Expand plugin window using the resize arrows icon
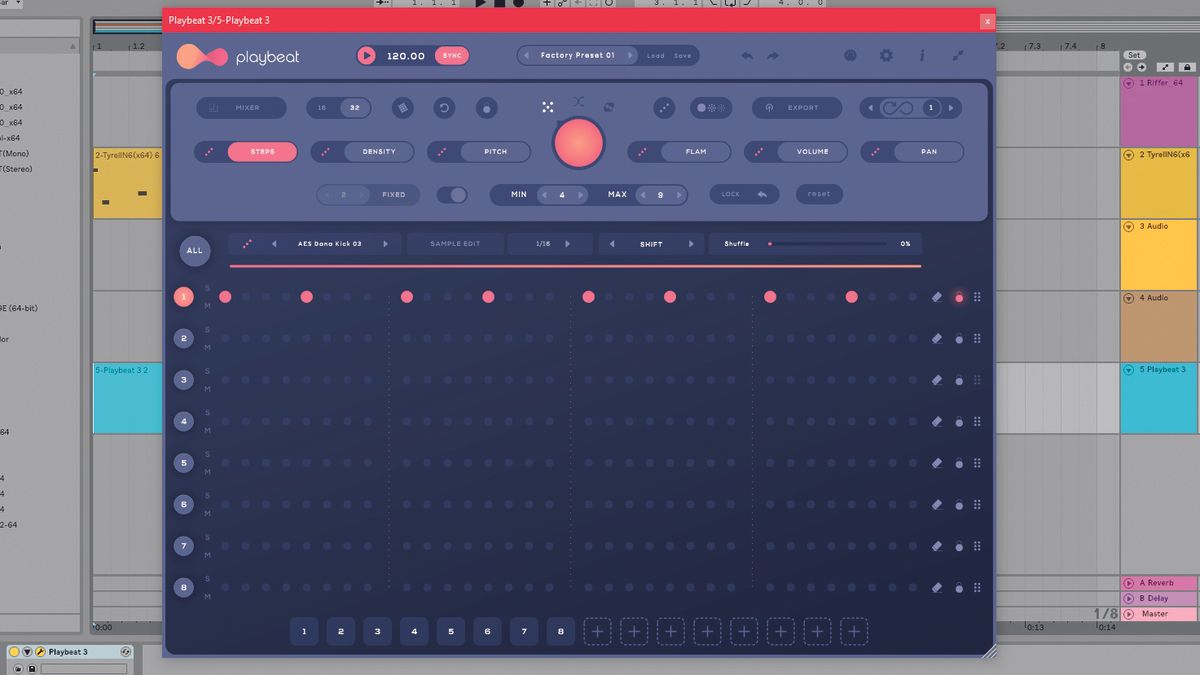 point(957,56)
